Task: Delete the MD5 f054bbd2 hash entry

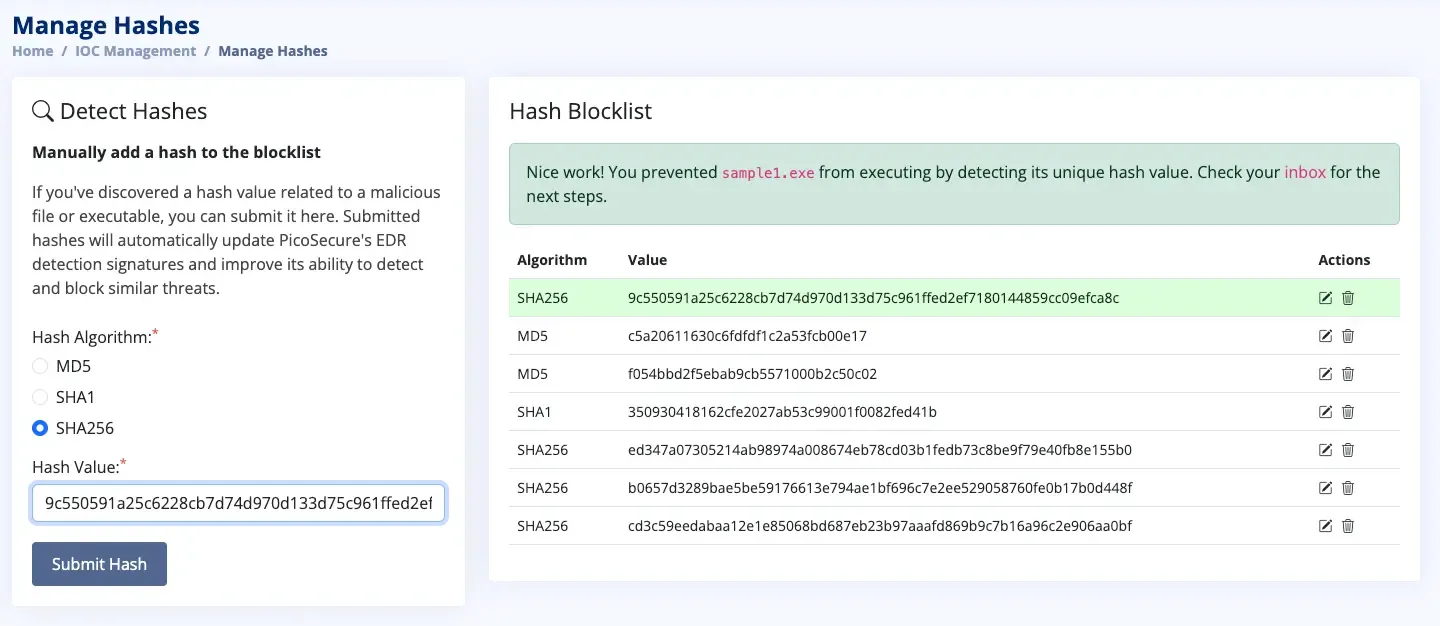Action: [x=1348, y=374]
